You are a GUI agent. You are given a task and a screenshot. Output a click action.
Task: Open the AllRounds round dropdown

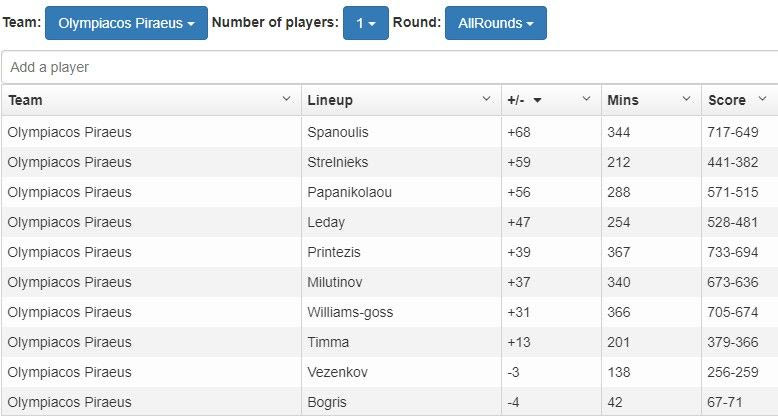(x=495, y=23)
